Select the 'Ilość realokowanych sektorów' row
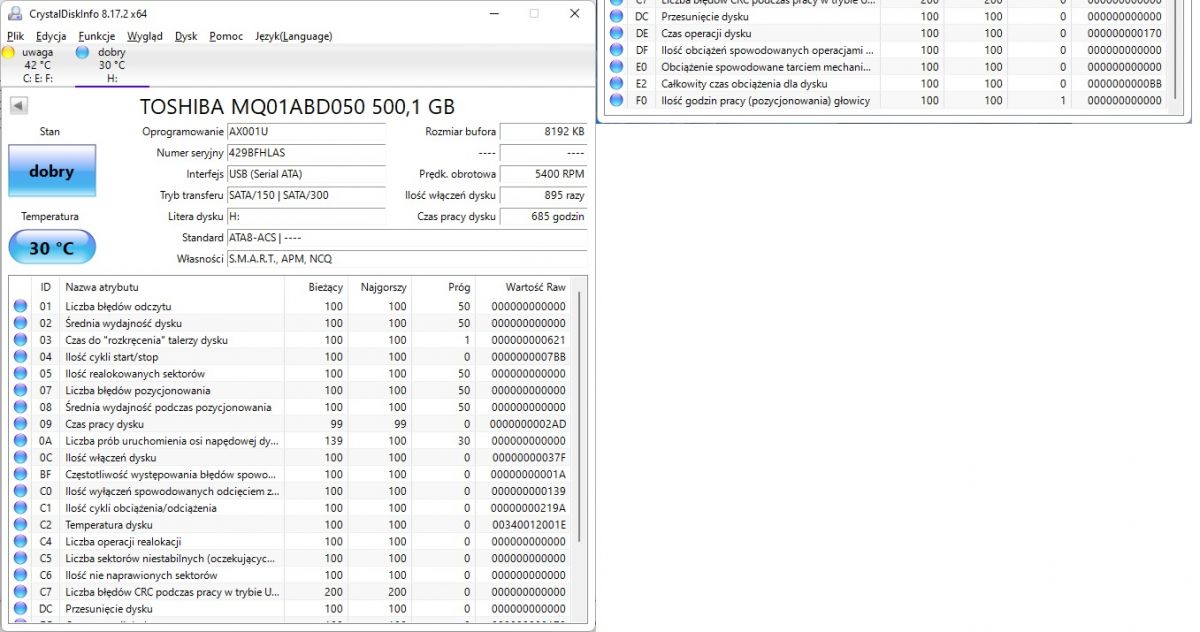Screen dimensions: 1200x632 click(290, 374)
